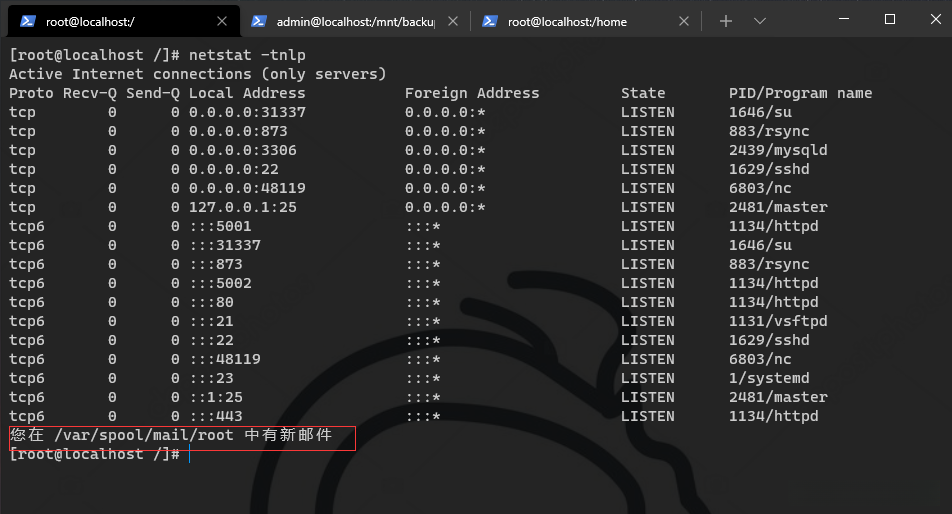Close the root@localhost:/home tab
This screenshot has height=514, width=952.
pos(684,21)
